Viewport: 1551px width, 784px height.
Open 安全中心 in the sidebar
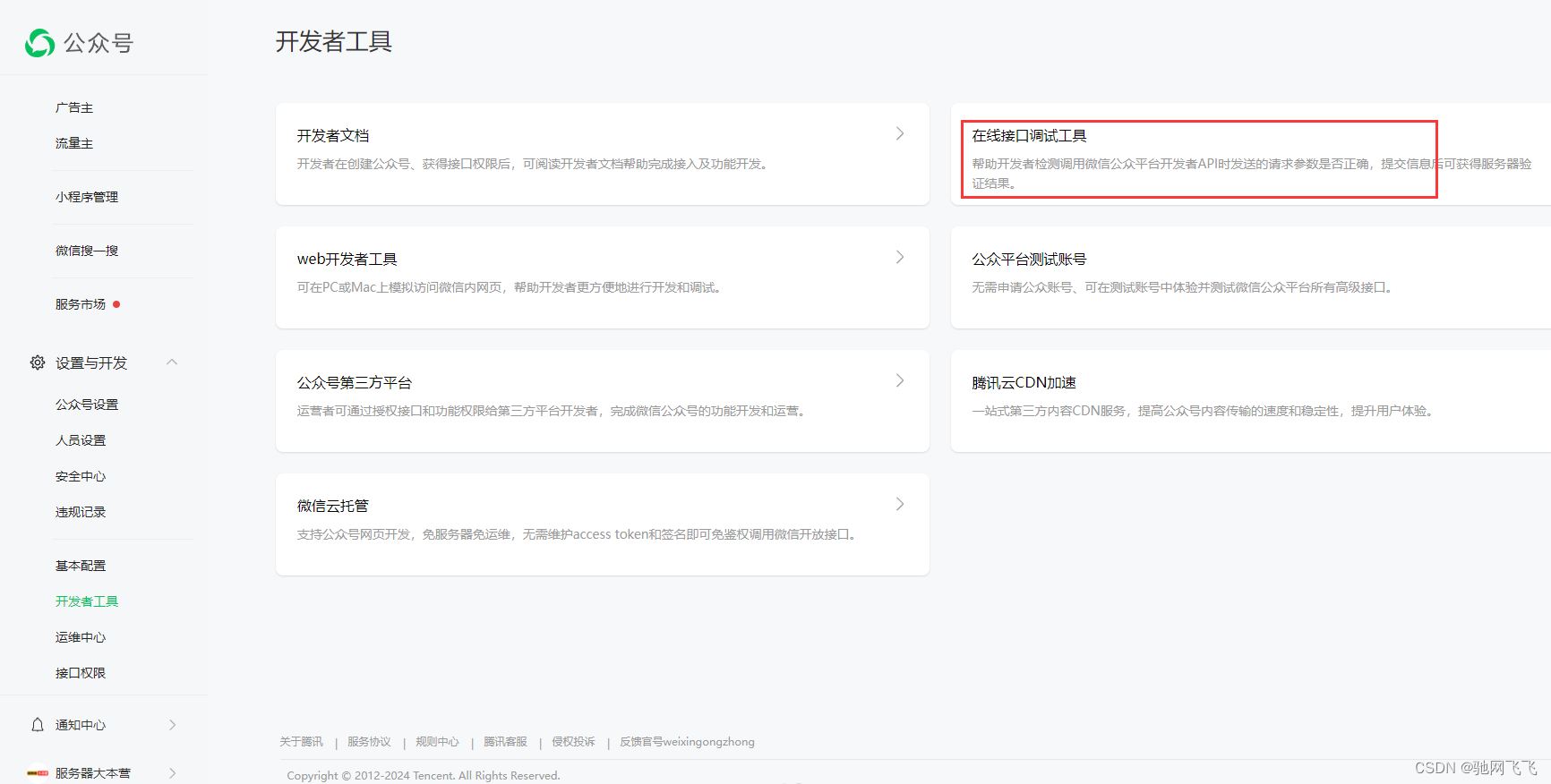pos(81,476)
